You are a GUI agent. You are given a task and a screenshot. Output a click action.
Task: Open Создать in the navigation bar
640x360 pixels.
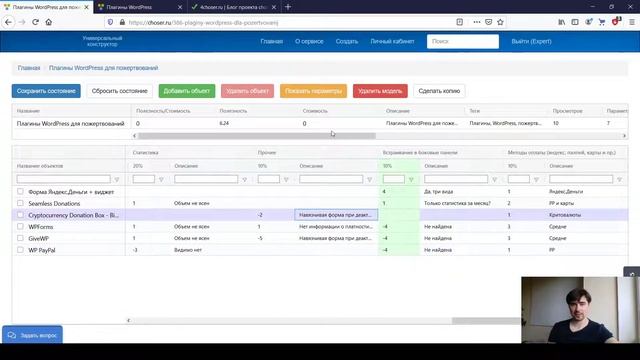[x=347, y=41]
